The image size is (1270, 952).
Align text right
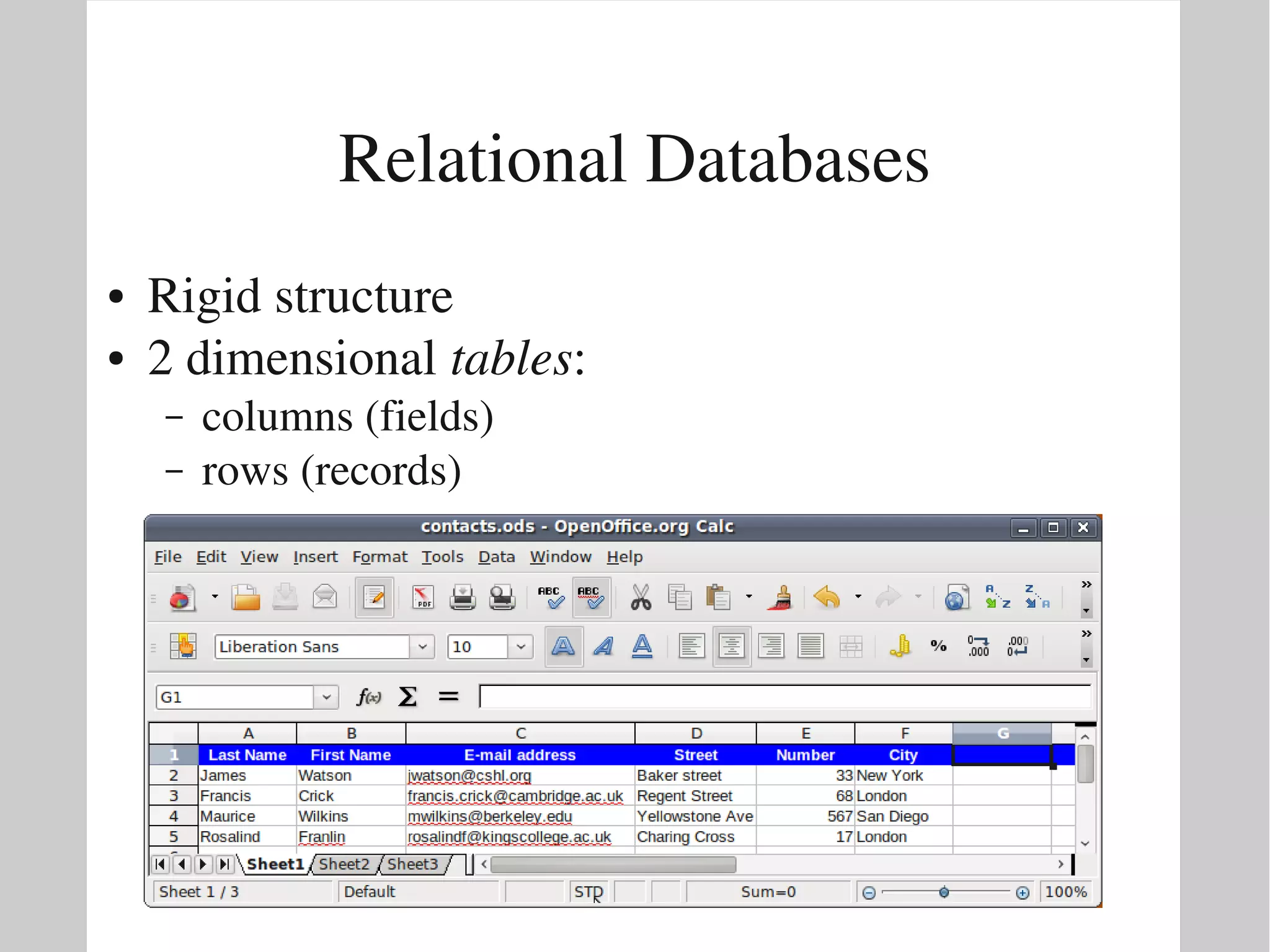coord(771,646)
